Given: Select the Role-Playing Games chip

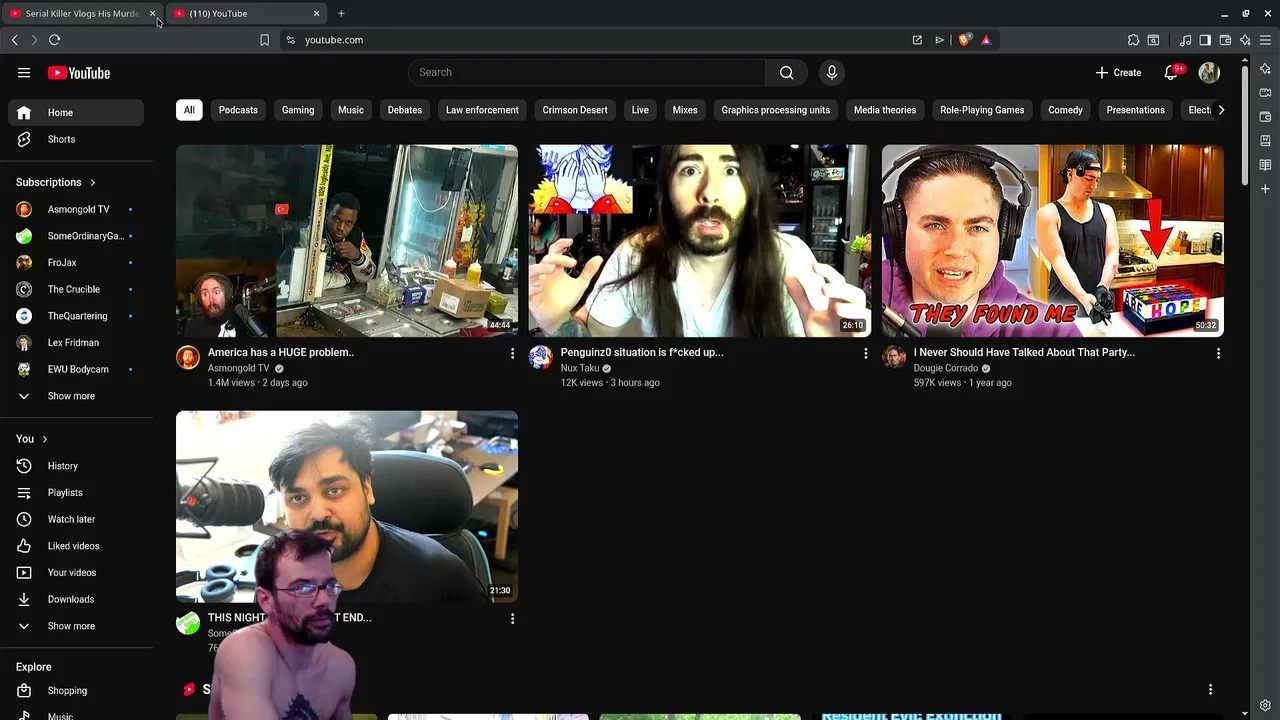Looking at the screenshot, I should [982, 110].
